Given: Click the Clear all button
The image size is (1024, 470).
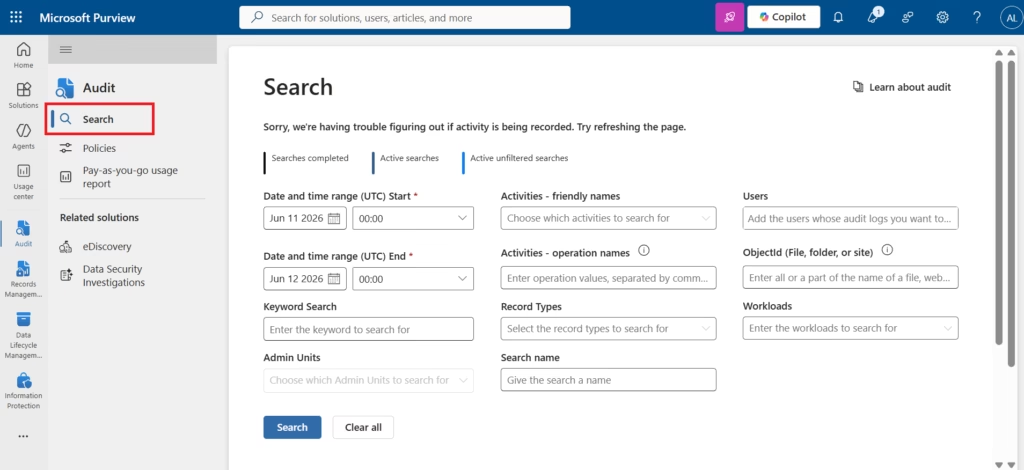Looking at the screenshot, I should pos(363,427).
